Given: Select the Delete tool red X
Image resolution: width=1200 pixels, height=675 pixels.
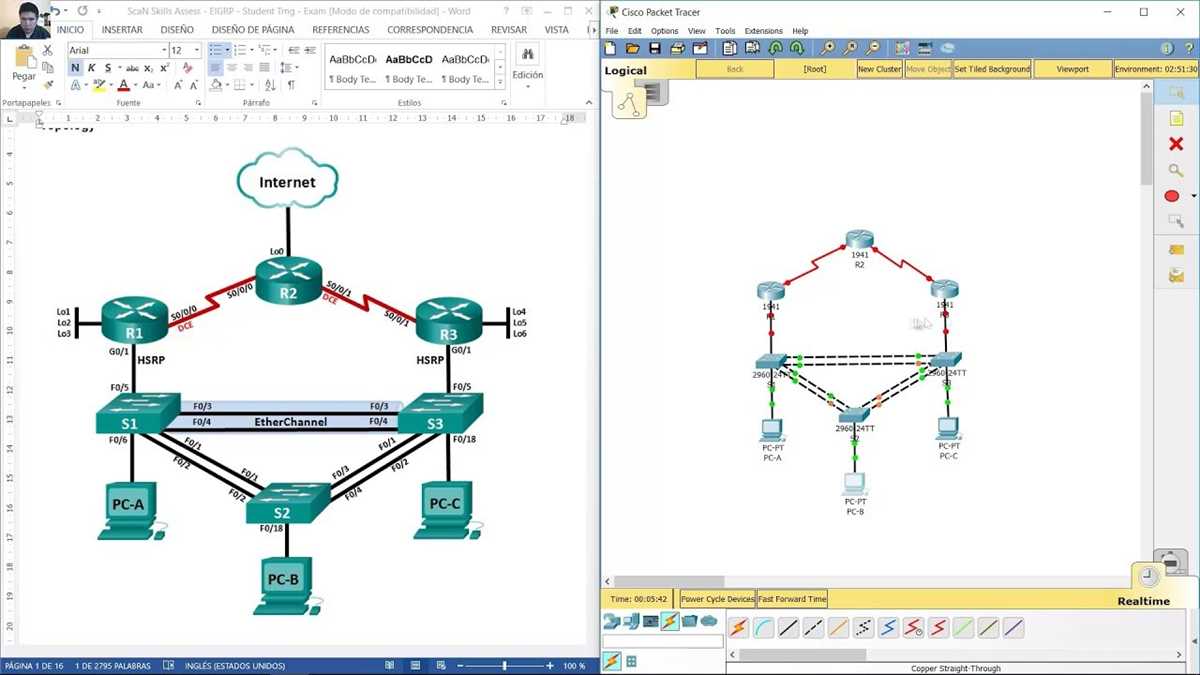Looking at the screenshot, I should (x=1176, y=144).
